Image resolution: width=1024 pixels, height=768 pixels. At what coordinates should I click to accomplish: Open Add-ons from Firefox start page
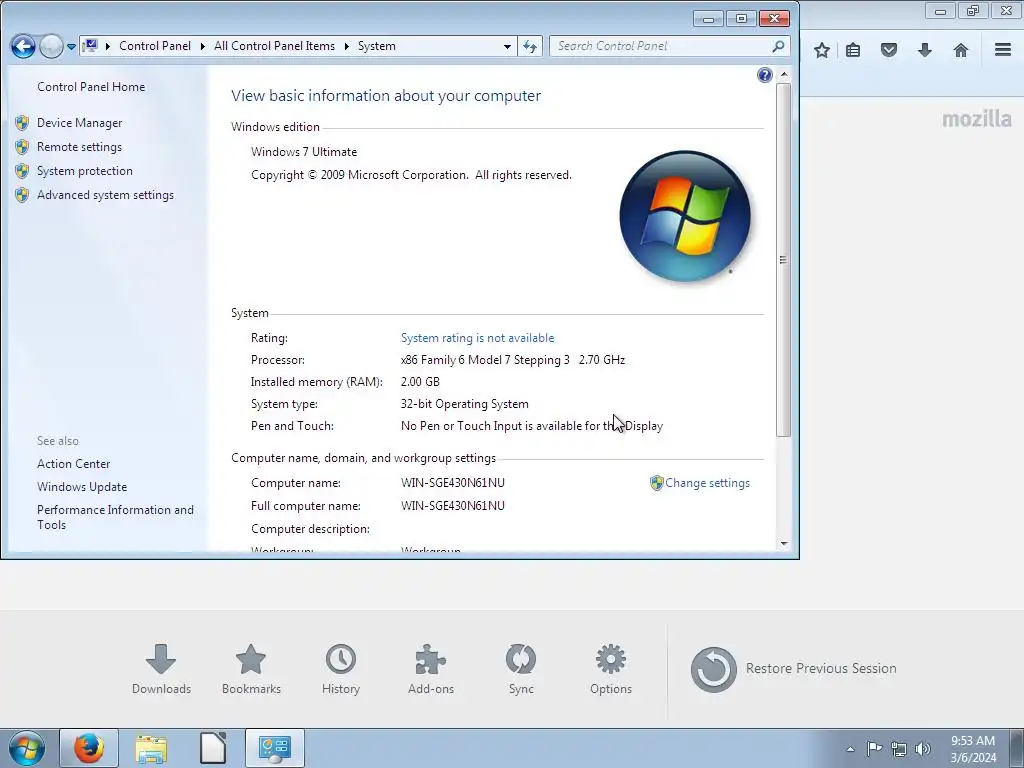(x=430, y=669)
